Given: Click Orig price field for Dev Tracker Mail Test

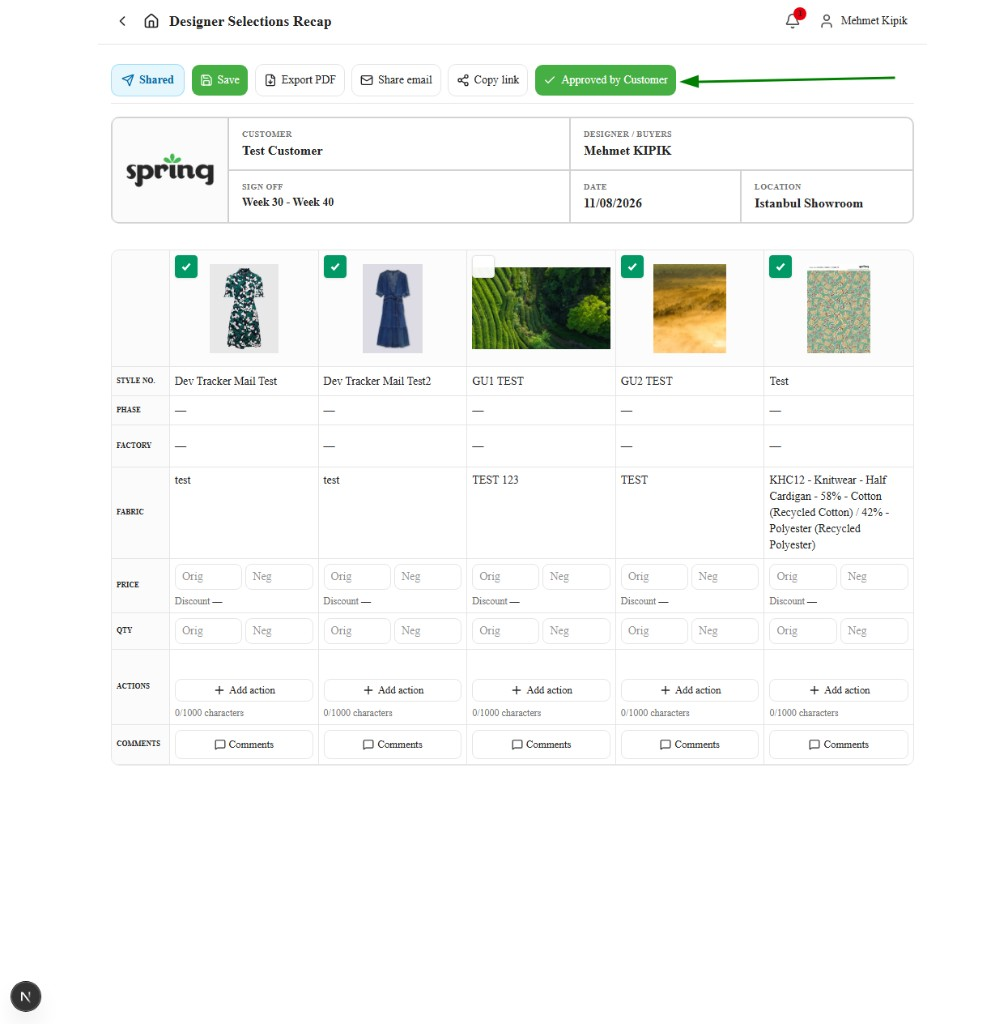Looking at the screenshot, I should 208,577.
